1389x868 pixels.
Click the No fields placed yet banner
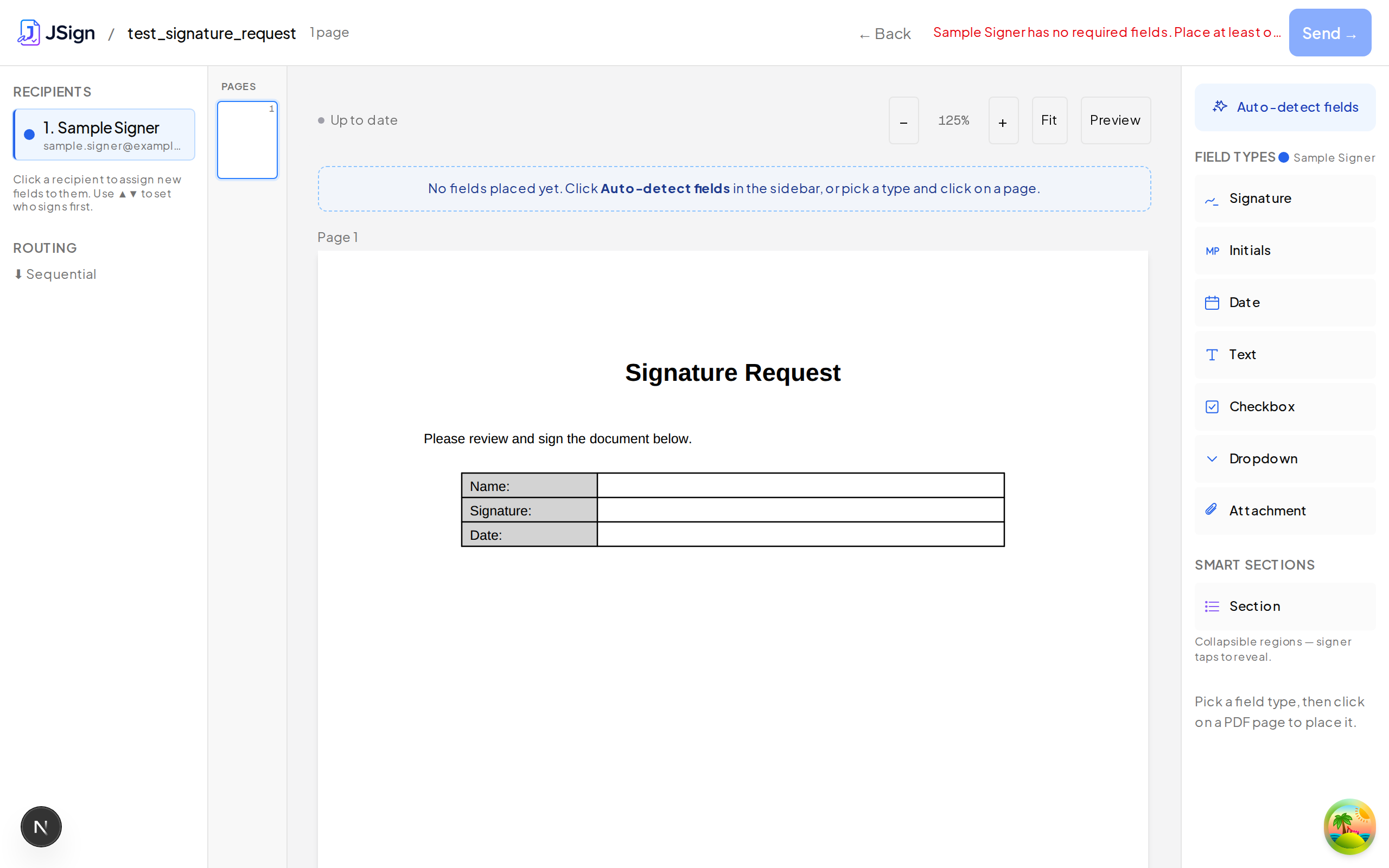tap(734, 189)
